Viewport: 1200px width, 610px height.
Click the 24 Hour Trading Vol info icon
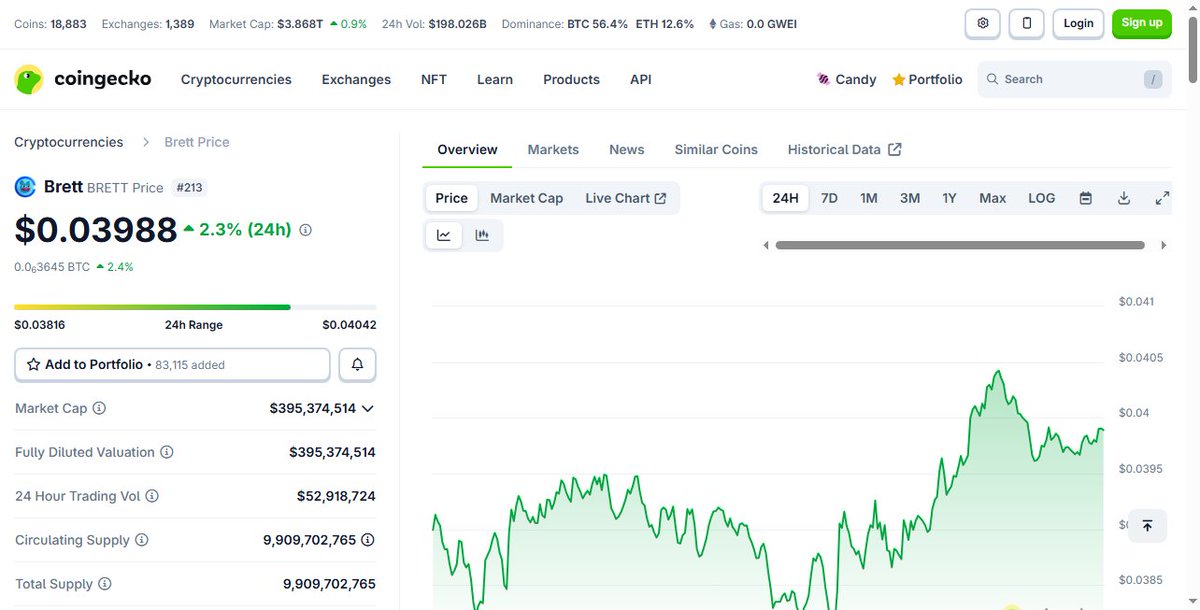tap(152, 496)
